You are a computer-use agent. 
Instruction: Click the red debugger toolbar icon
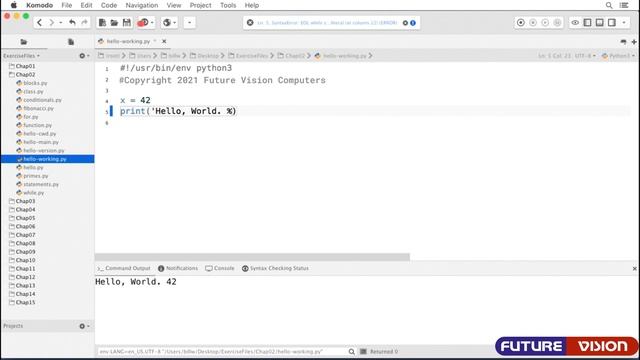tap(143, 22)
